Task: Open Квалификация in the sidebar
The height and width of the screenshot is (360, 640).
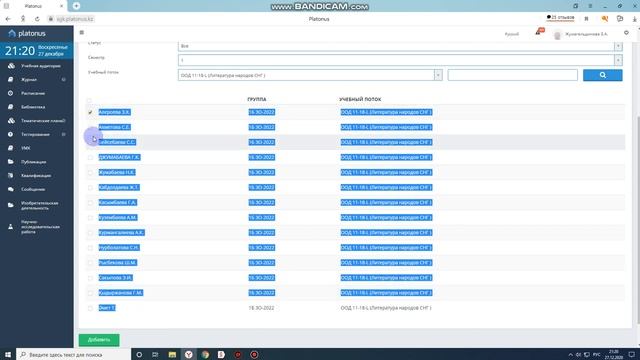Action: [36, 176]
